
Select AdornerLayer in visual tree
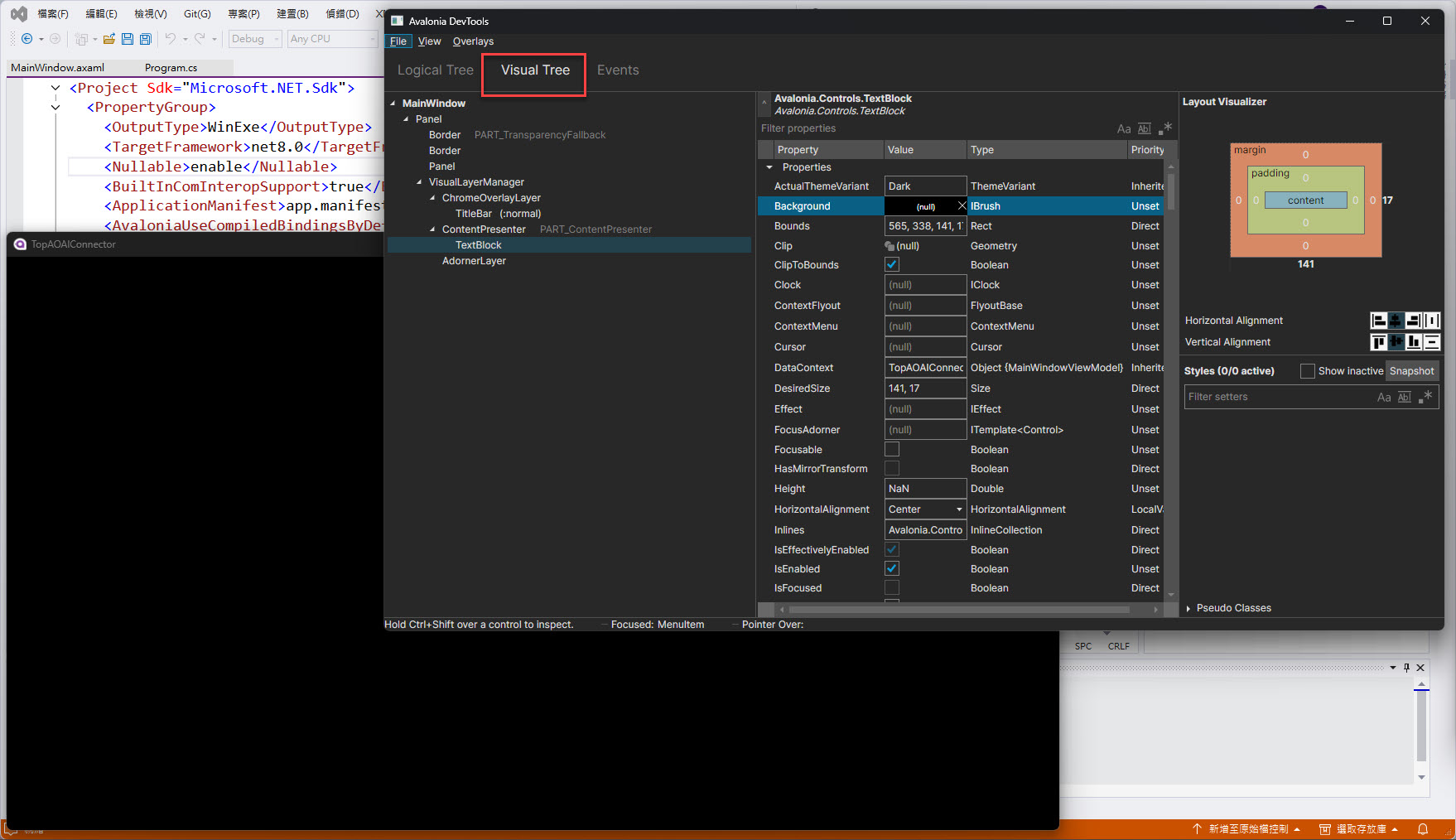point(474,261)
